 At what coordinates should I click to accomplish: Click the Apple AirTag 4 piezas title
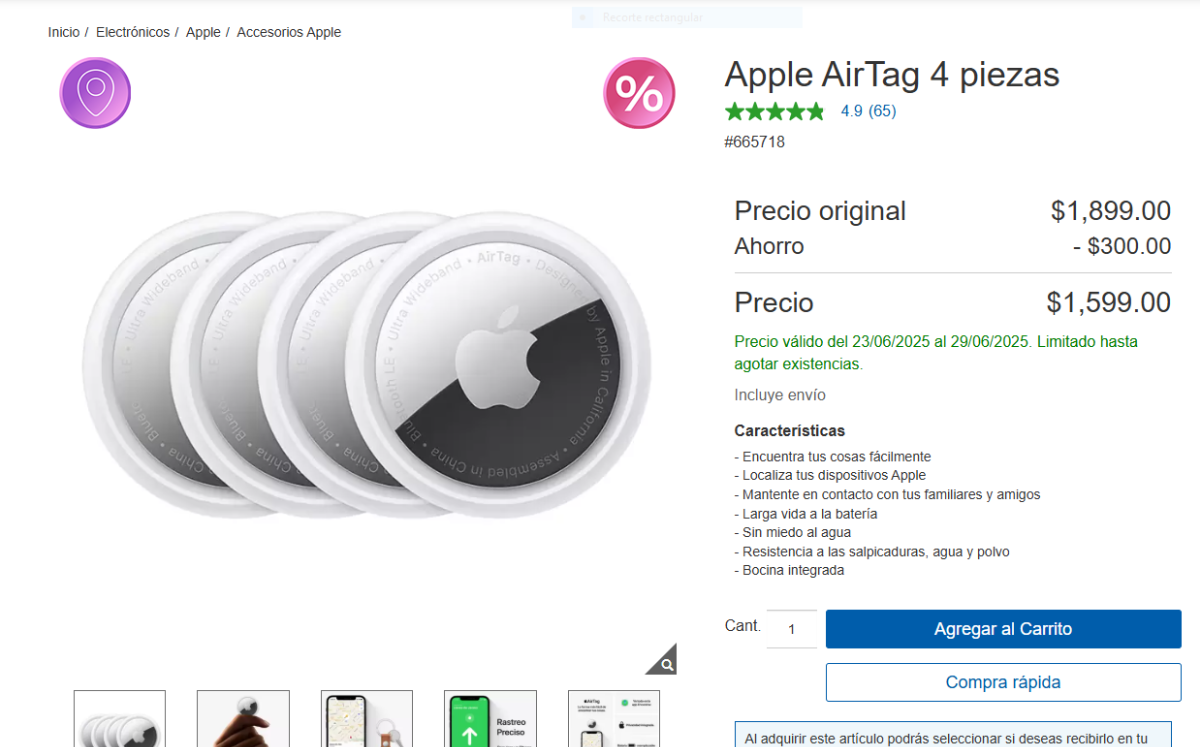(892, 74)
